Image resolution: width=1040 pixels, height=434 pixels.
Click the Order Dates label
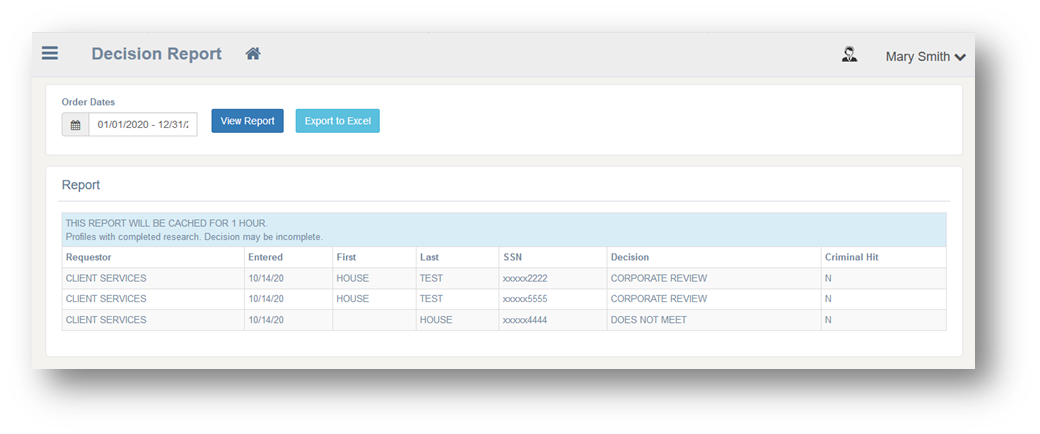(x=88, y=102)
